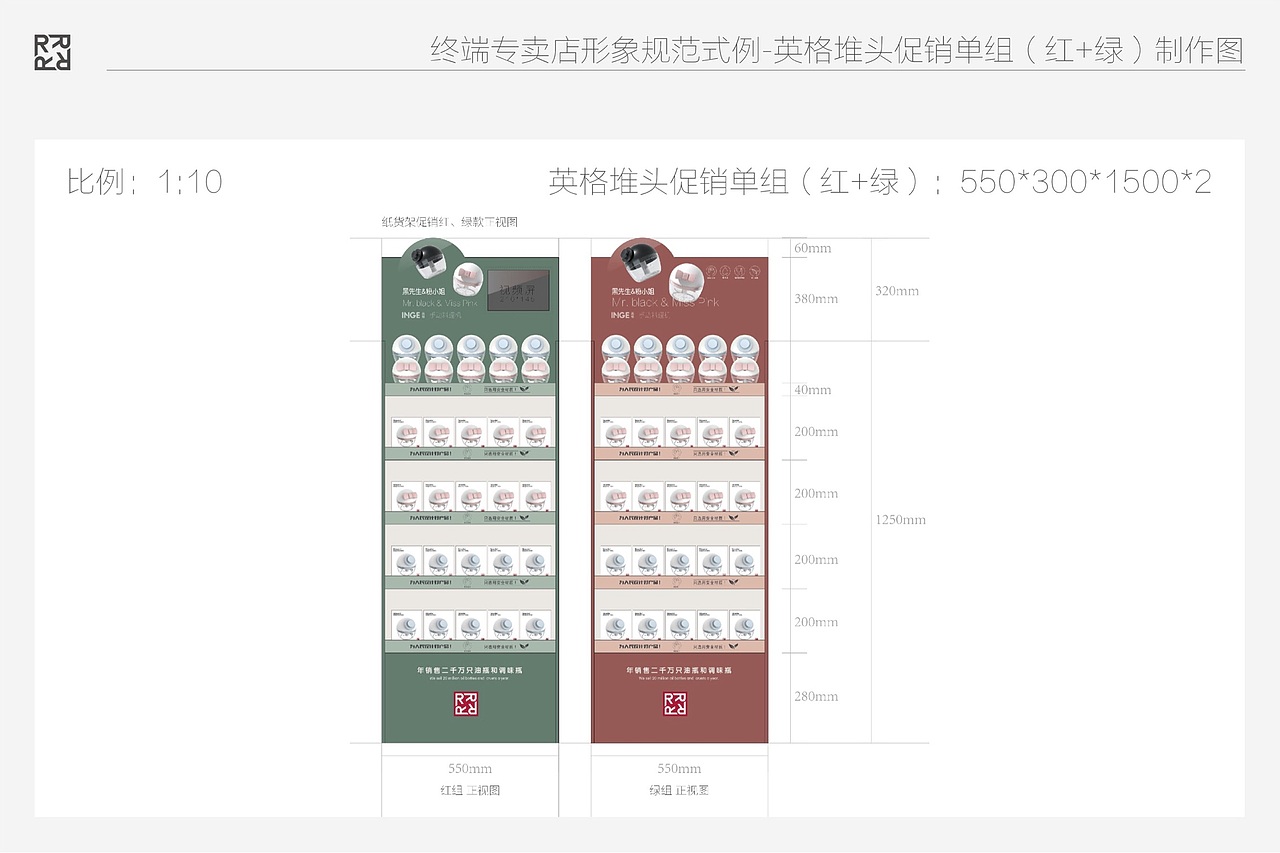Click the rightmost certification icon on red display
The image size is (1280, 853).
coord(755,272)
